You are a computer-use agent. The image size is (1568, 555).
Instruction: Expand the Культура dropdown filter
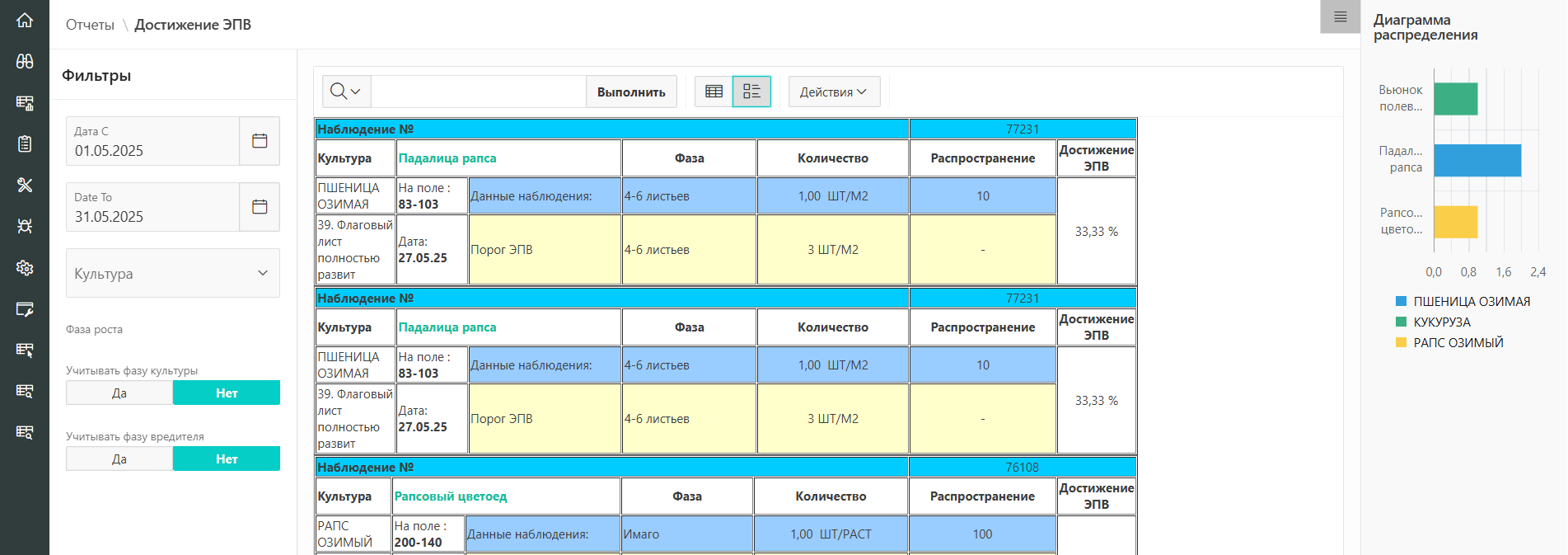pyautogui.click(x=173, y=273)
